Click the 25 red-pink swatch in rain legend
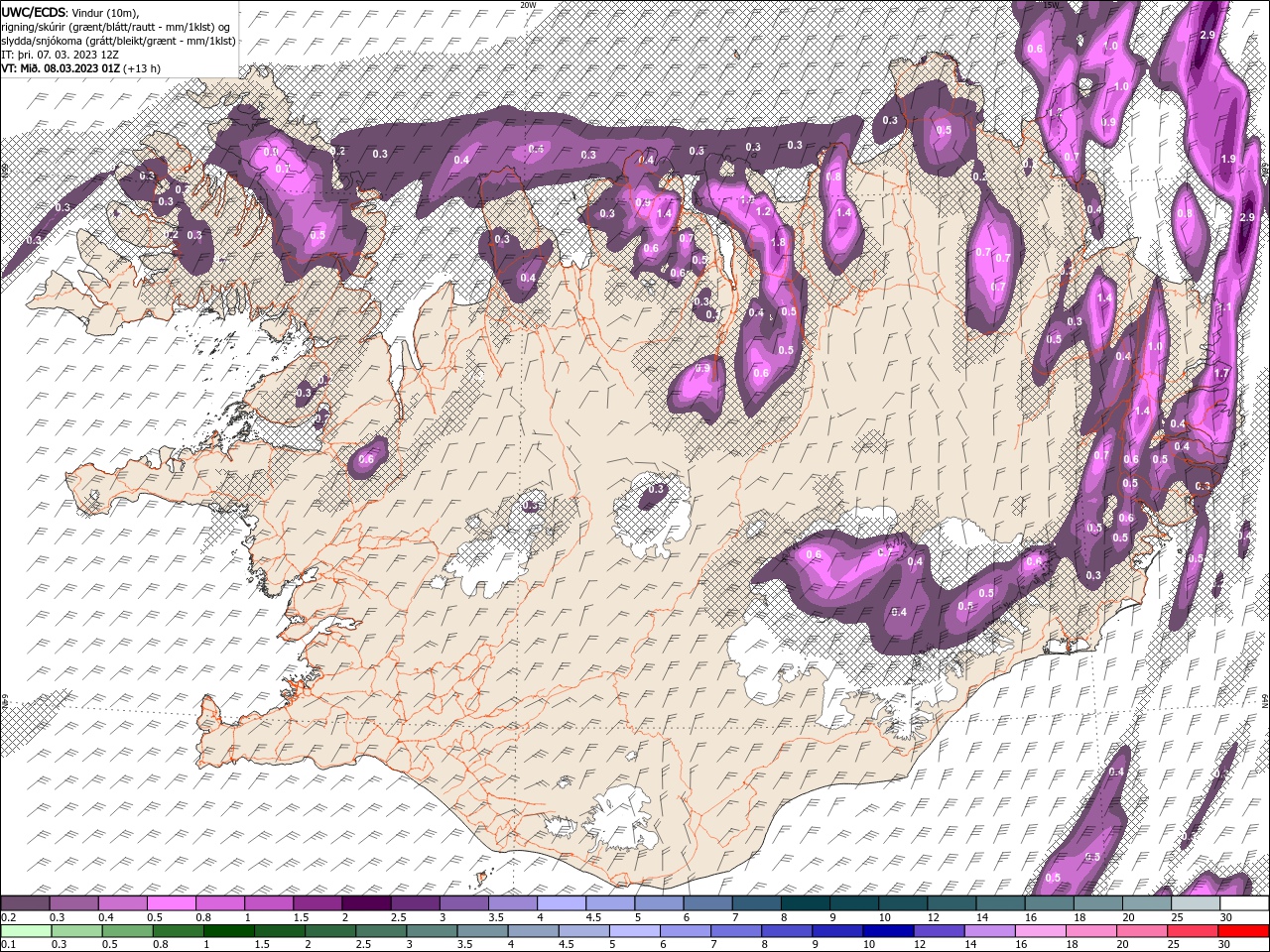 click(1191, 931)
